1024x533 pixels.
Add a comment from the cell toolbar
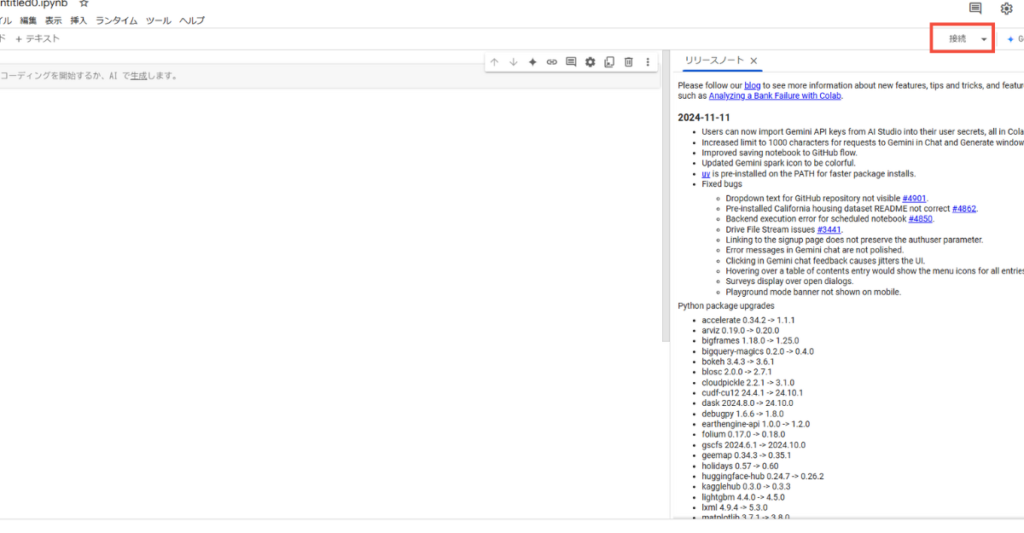[x=570, y=62]
